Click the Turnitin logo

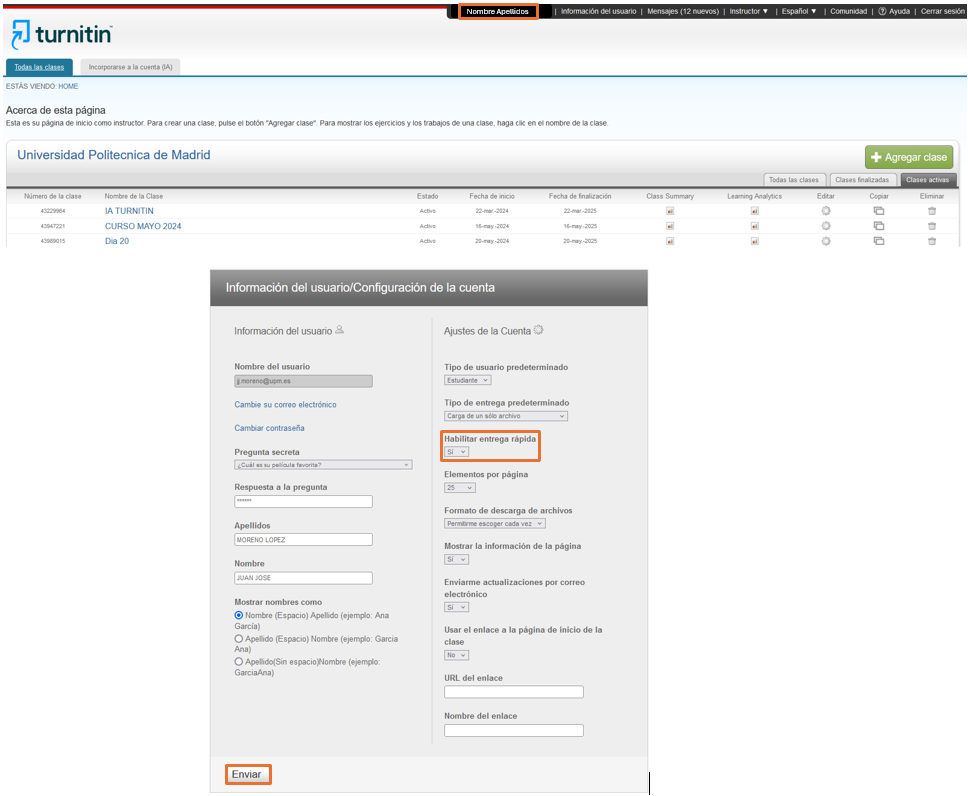point(62,35)
